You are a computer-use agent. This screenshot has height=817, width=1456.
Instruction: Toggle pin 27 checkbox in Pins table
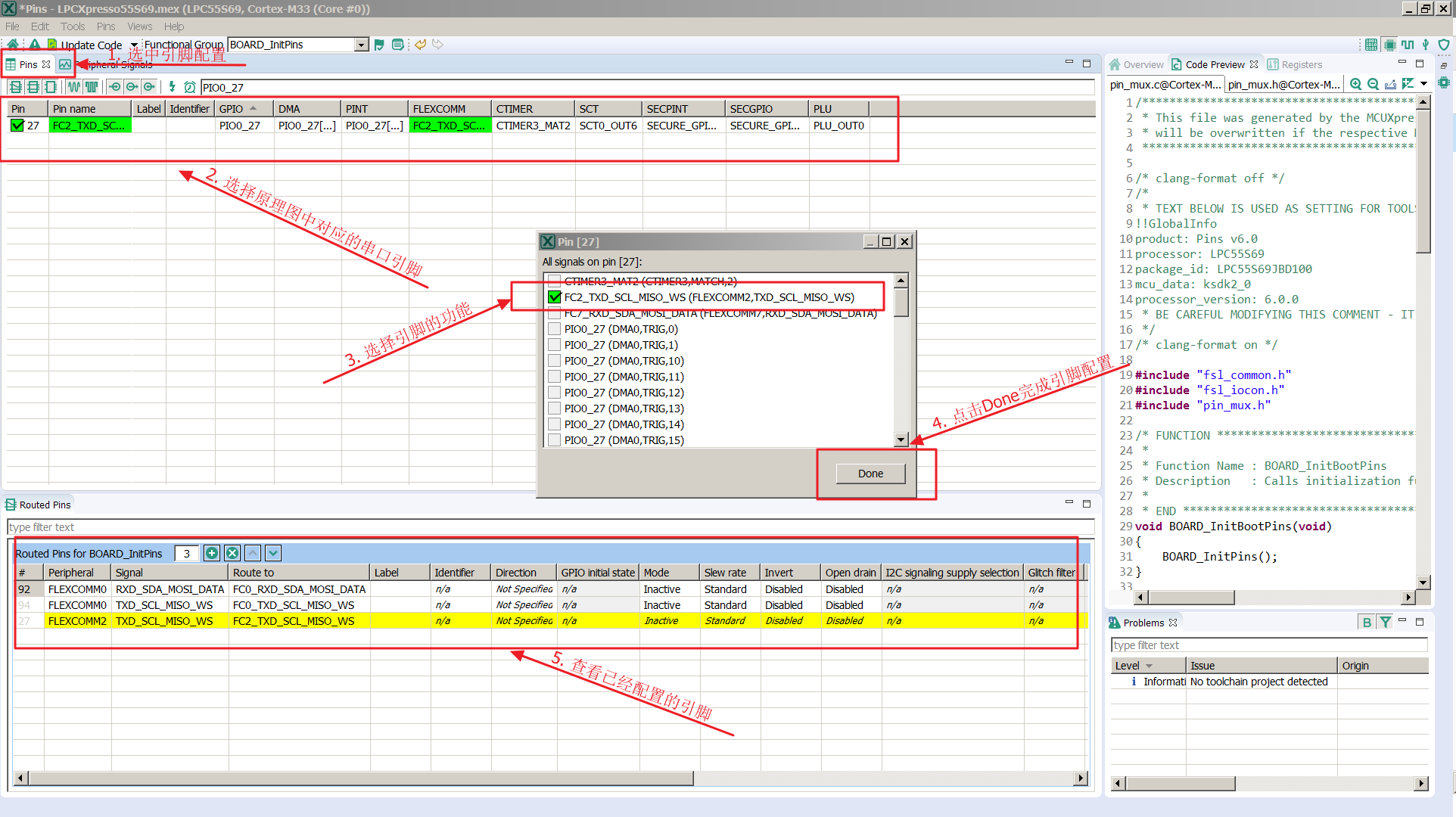coord(17,126)
